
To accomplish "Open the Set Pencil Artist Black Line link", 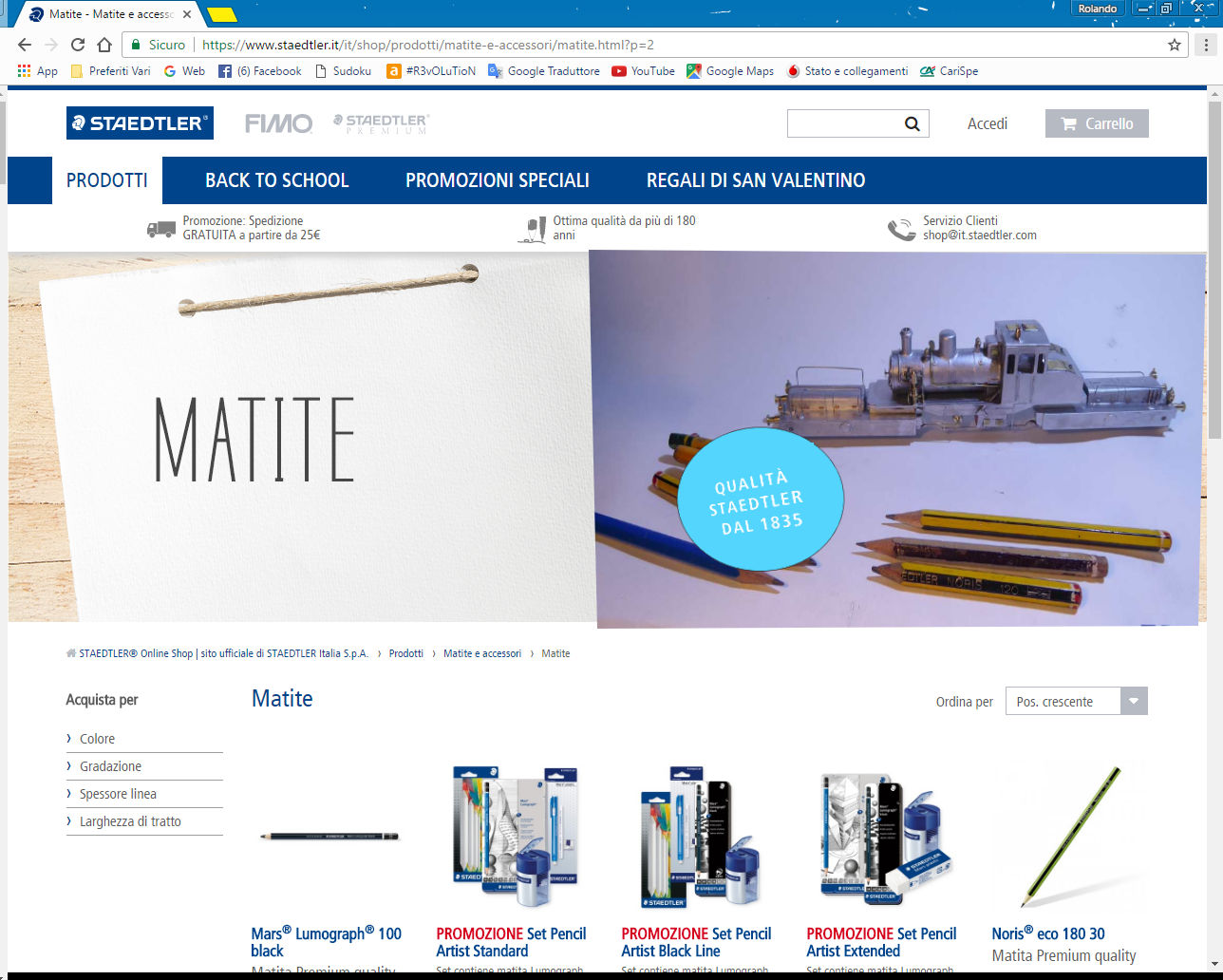I will tap(696, 942).
